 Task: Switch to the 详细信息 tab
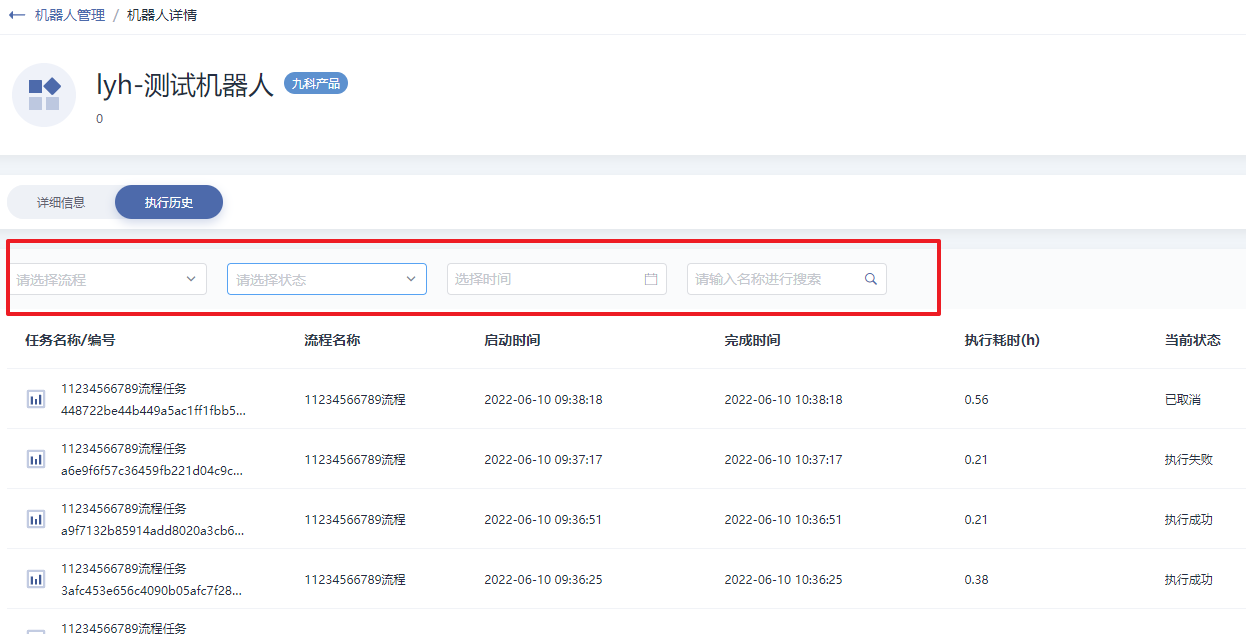click(x=61, y=202)
